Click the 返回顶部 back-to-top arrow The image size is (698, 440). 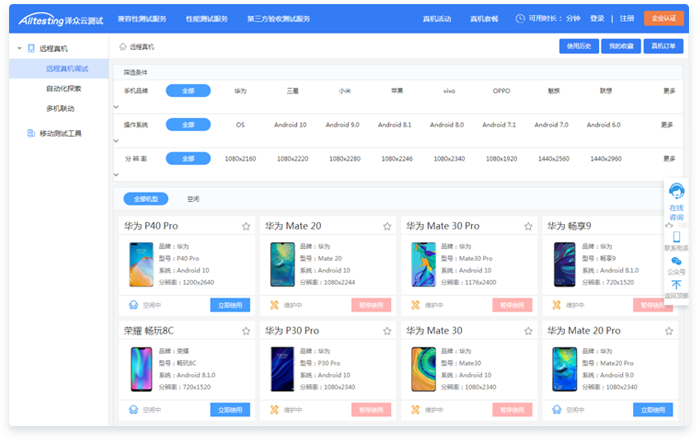(x=676, y=285)
